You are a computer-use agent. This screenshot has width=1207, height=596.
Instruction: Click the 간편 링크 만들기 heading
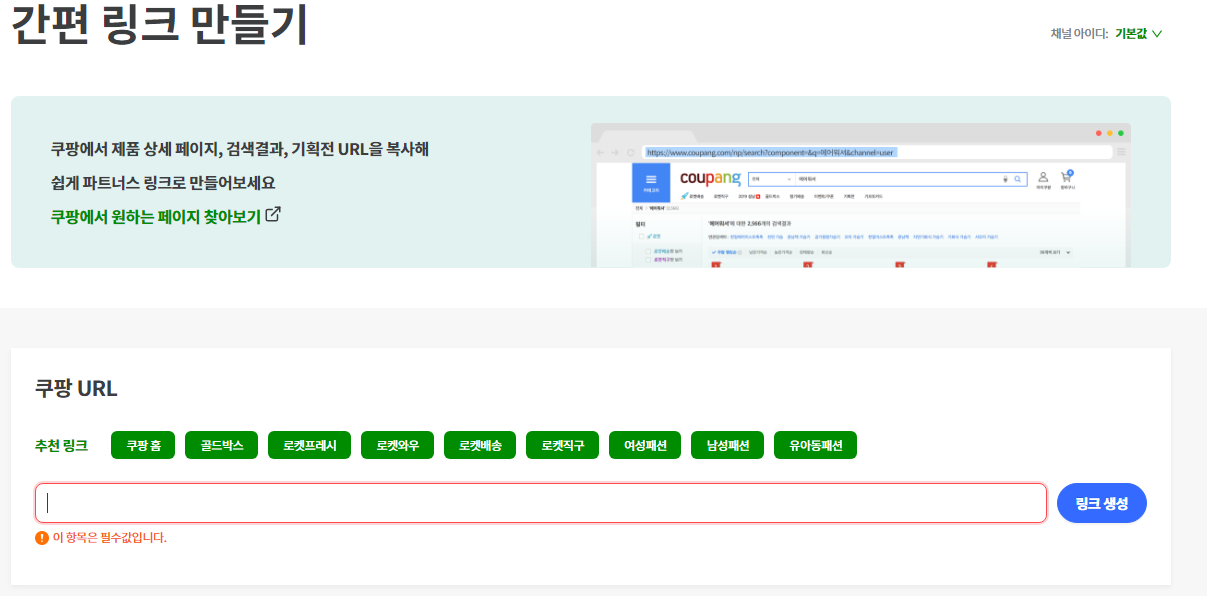(159, 25)
